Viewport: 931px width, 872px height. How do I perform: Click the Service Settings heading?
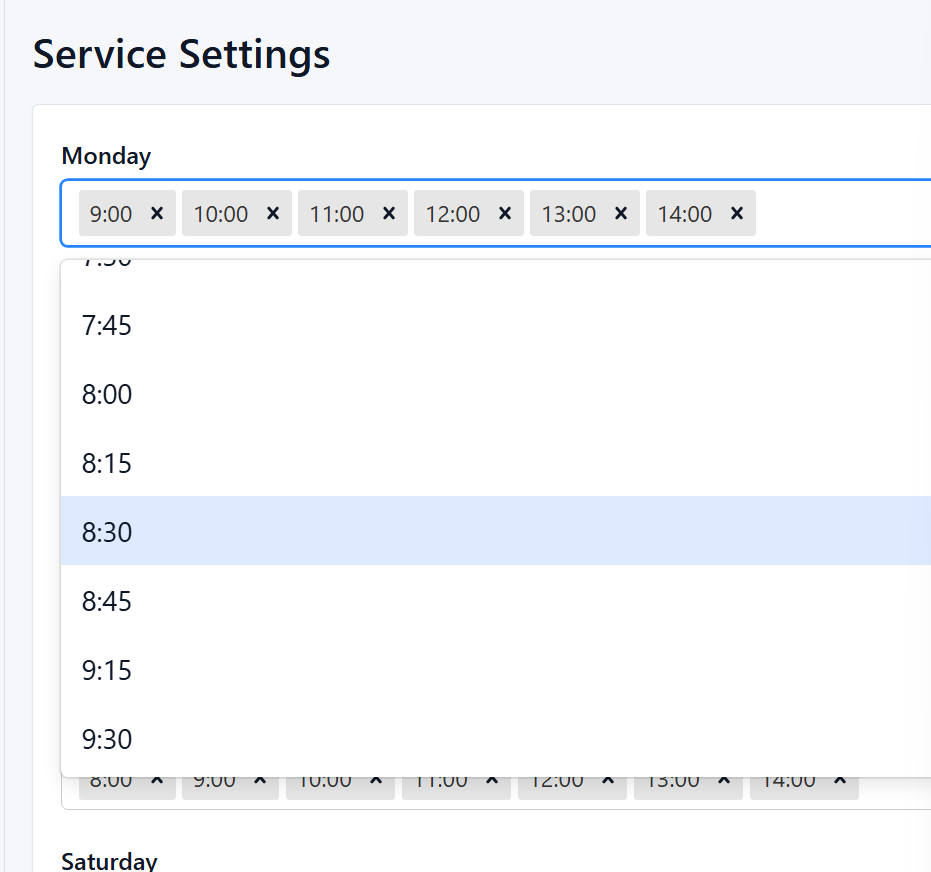coord(181,54)
